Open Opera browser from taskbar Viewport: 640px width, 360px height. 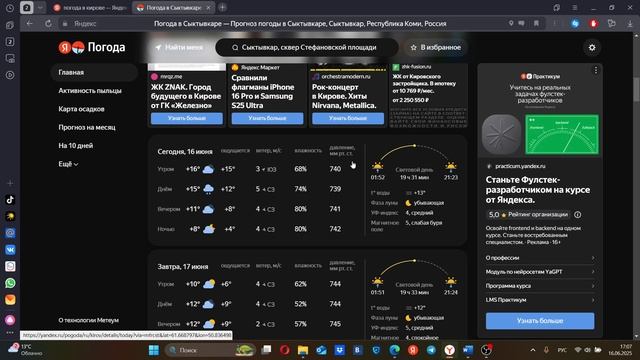(x=284, y=350)
